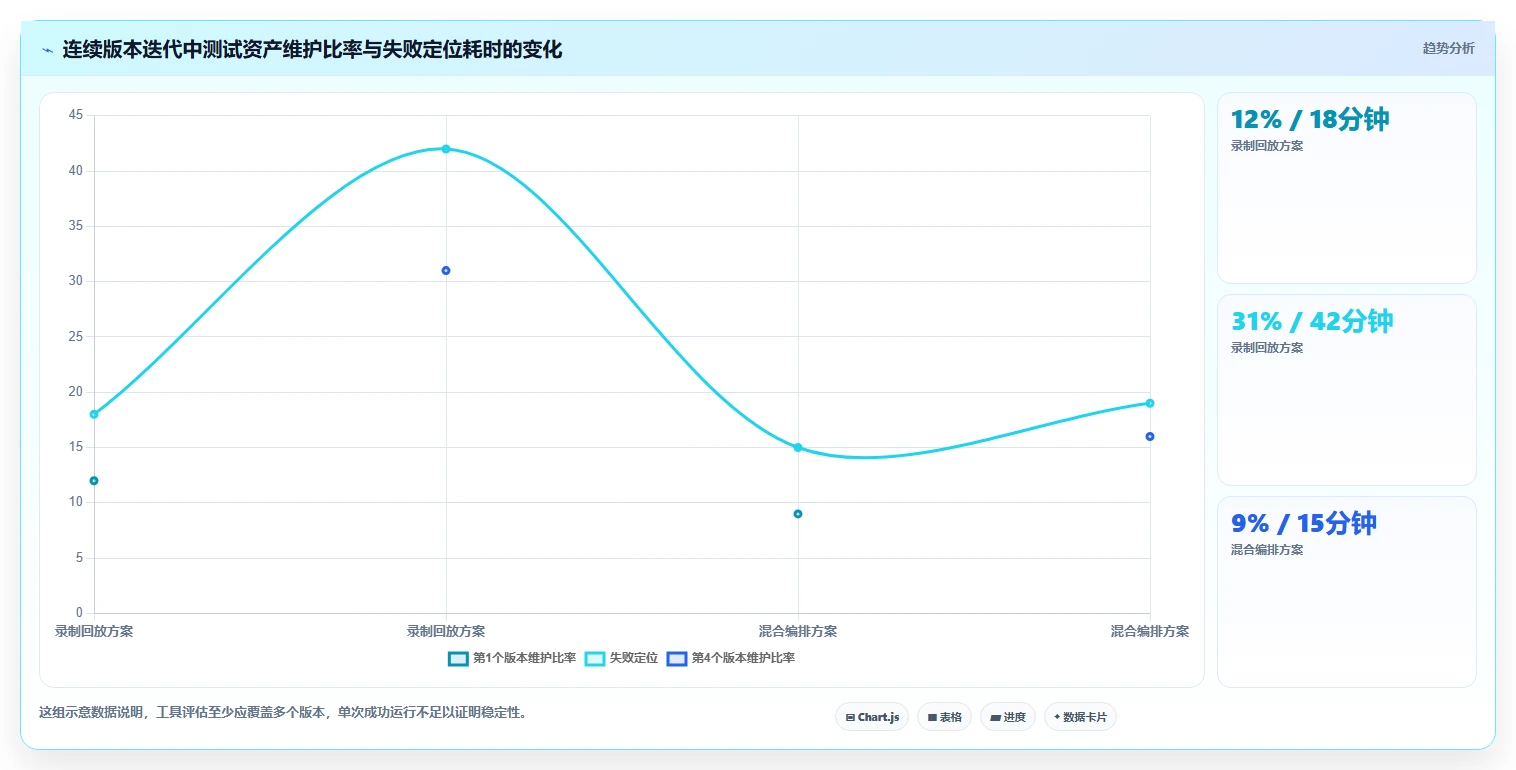Click the y-axis tick label 5
Screen dimensions: 1516x770
click(x=80, y=558)
